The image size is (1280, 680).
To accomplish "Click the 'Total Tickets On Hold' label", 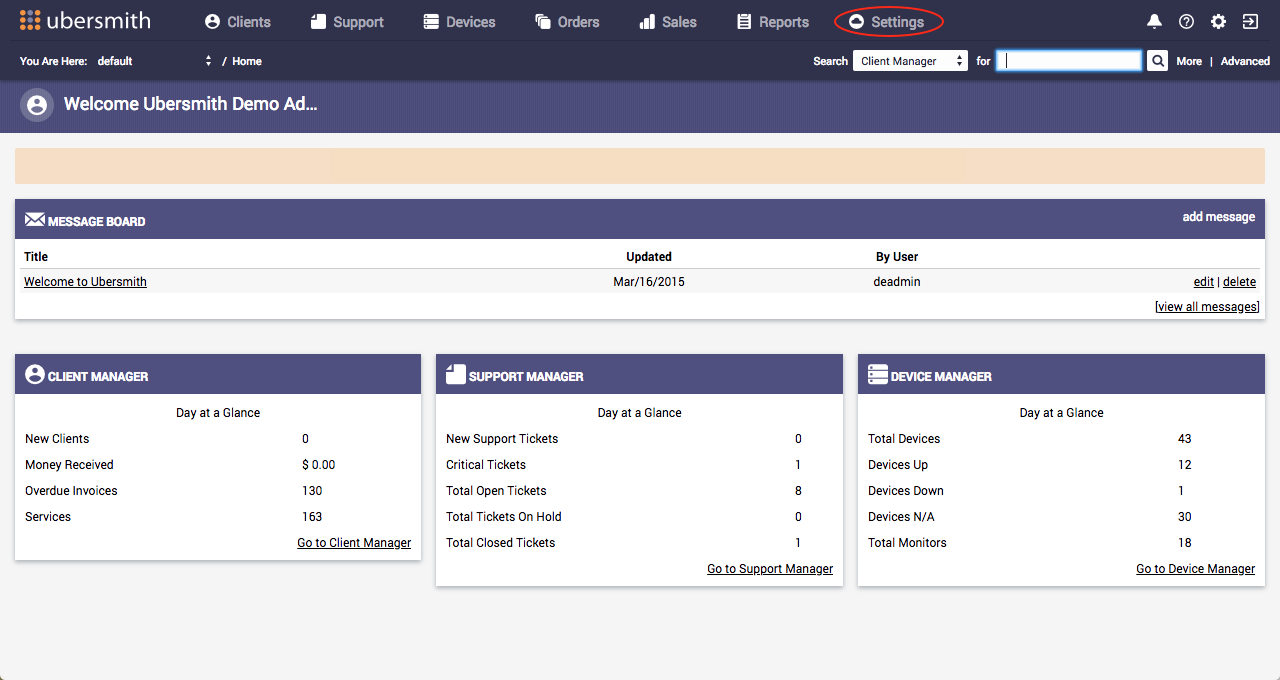I will 504,517.
